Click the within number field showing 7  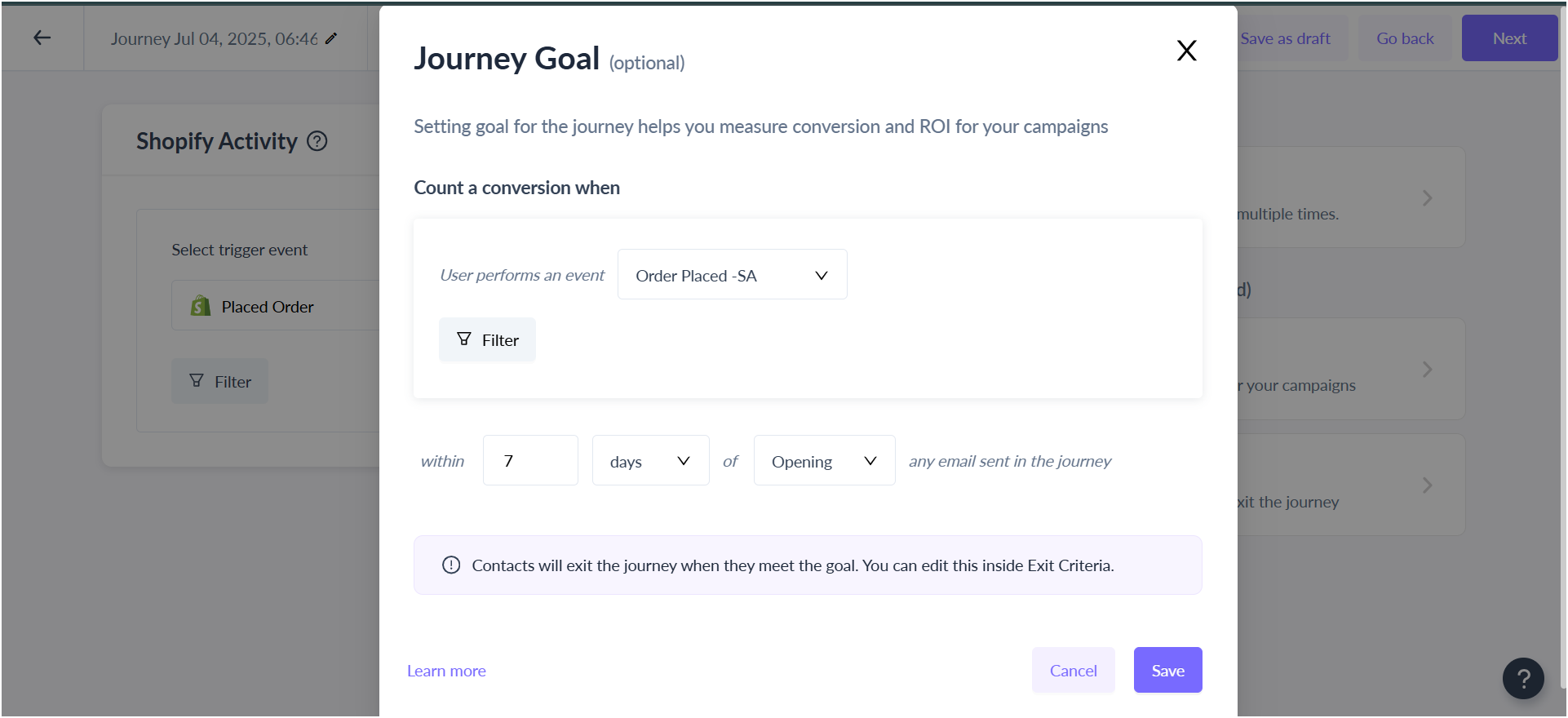coord(530,461)
